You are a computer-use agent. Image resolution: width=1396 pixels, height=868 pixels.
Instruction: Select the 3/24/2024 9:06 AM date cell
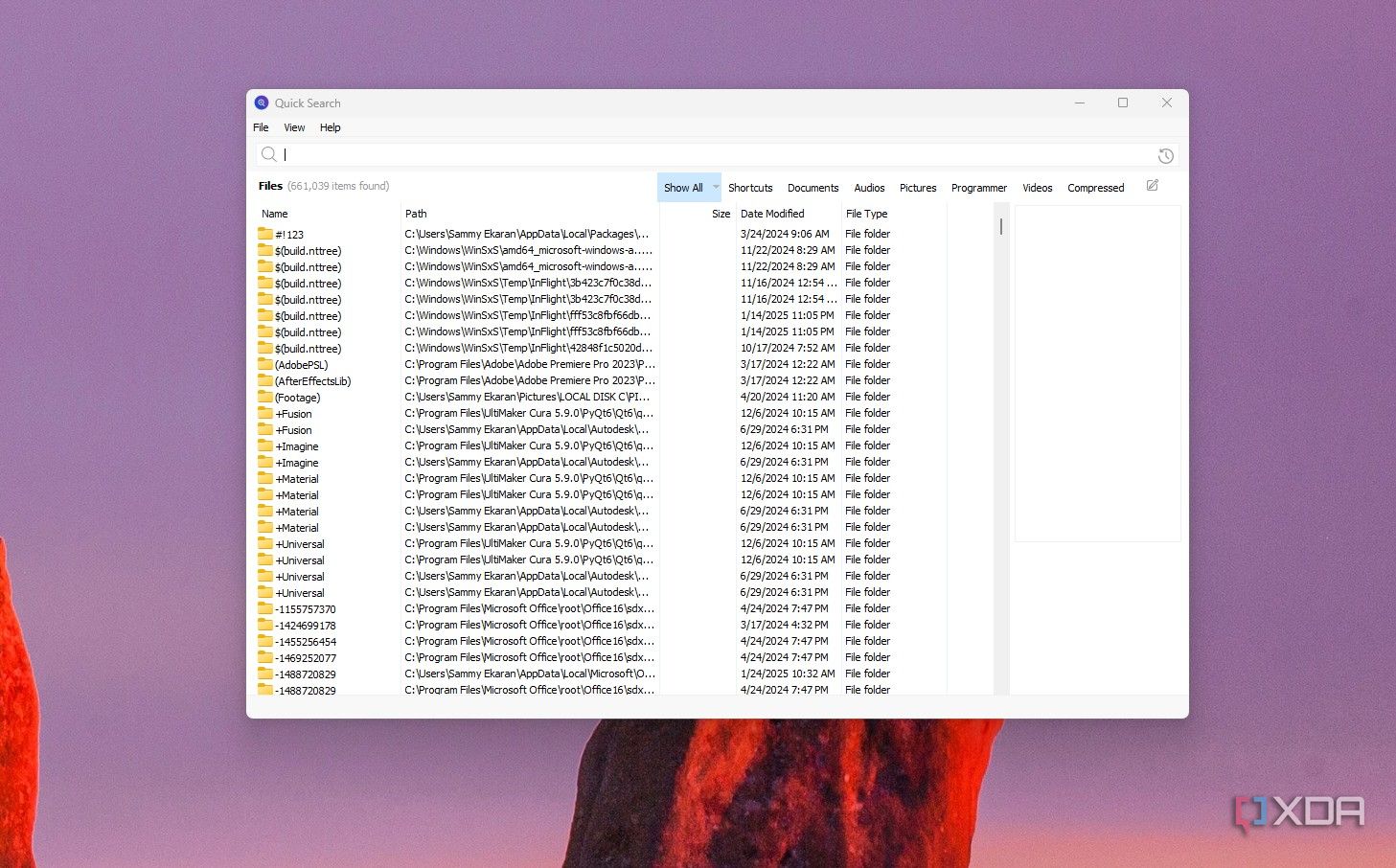[785, 234]
